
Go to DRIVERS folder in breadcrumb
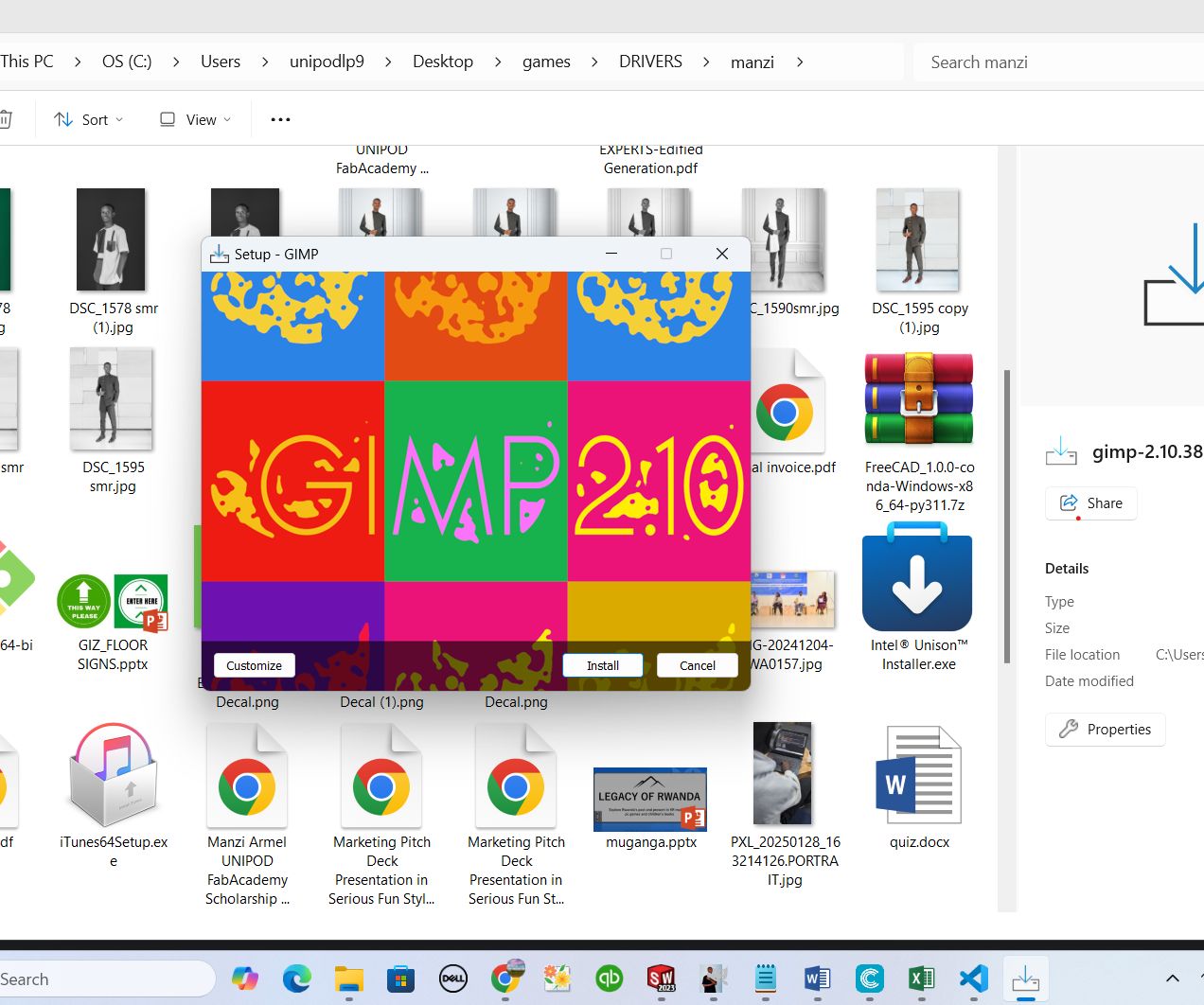[x=650, y=62]
